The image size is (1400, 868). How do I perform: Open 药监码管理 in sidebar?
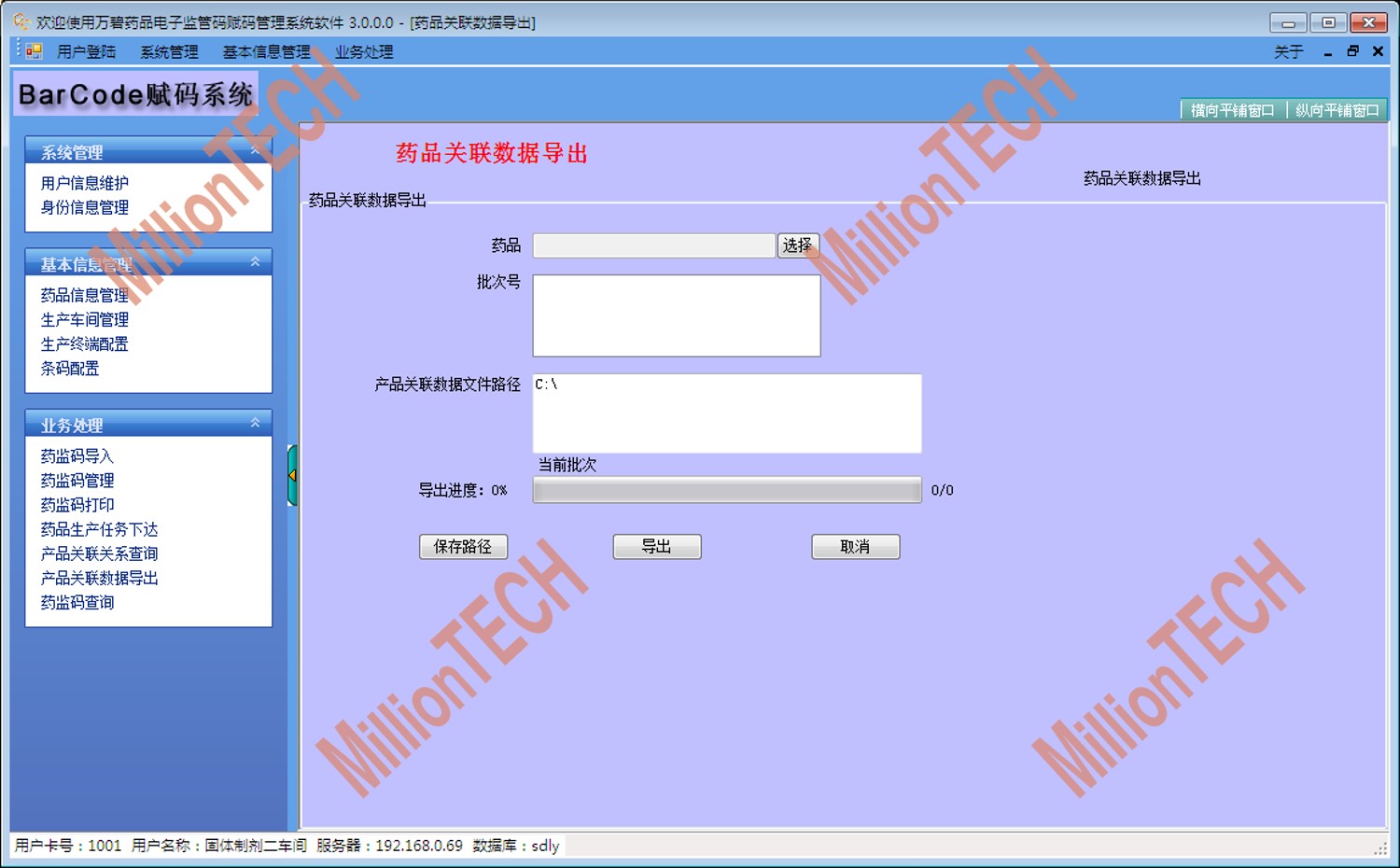tap(77, 481)
